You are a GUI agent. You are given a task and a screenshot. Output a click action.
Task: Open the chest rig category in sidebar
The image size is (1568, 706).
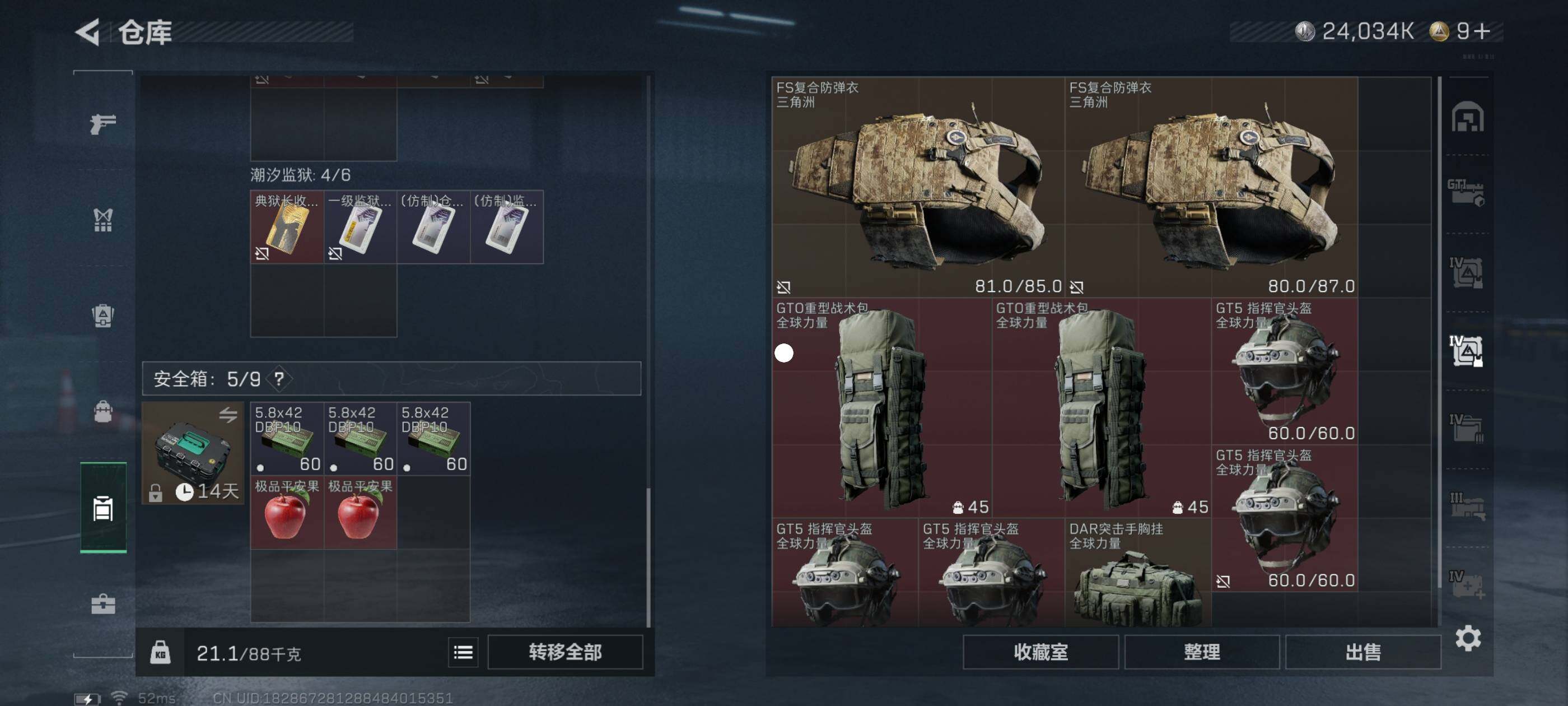coord(103,220)
